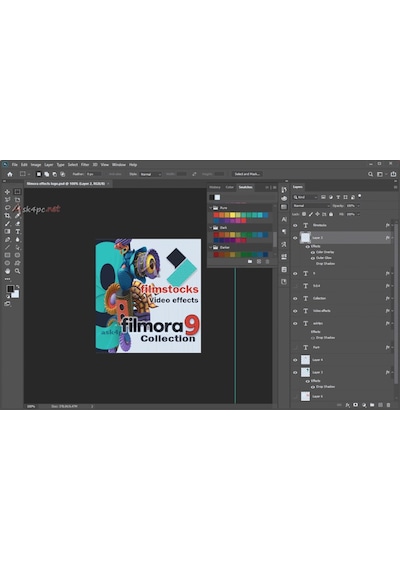Click Lock position icon in Layers panel
This screenshot has height=570, width=400.
point(317,214)
